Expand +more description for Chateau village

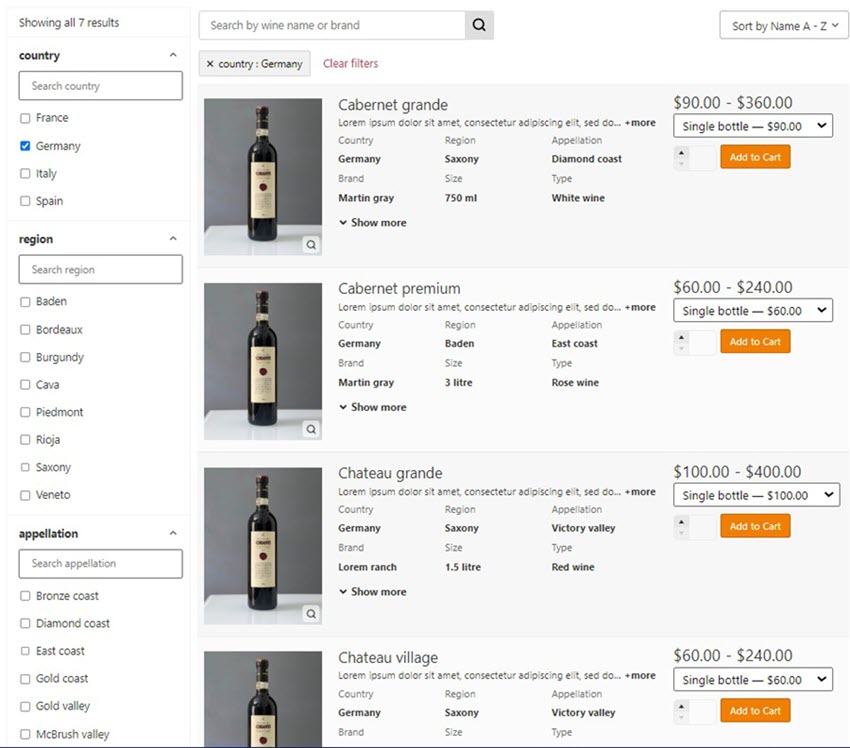pyautogui.click(x=640, y=676)
